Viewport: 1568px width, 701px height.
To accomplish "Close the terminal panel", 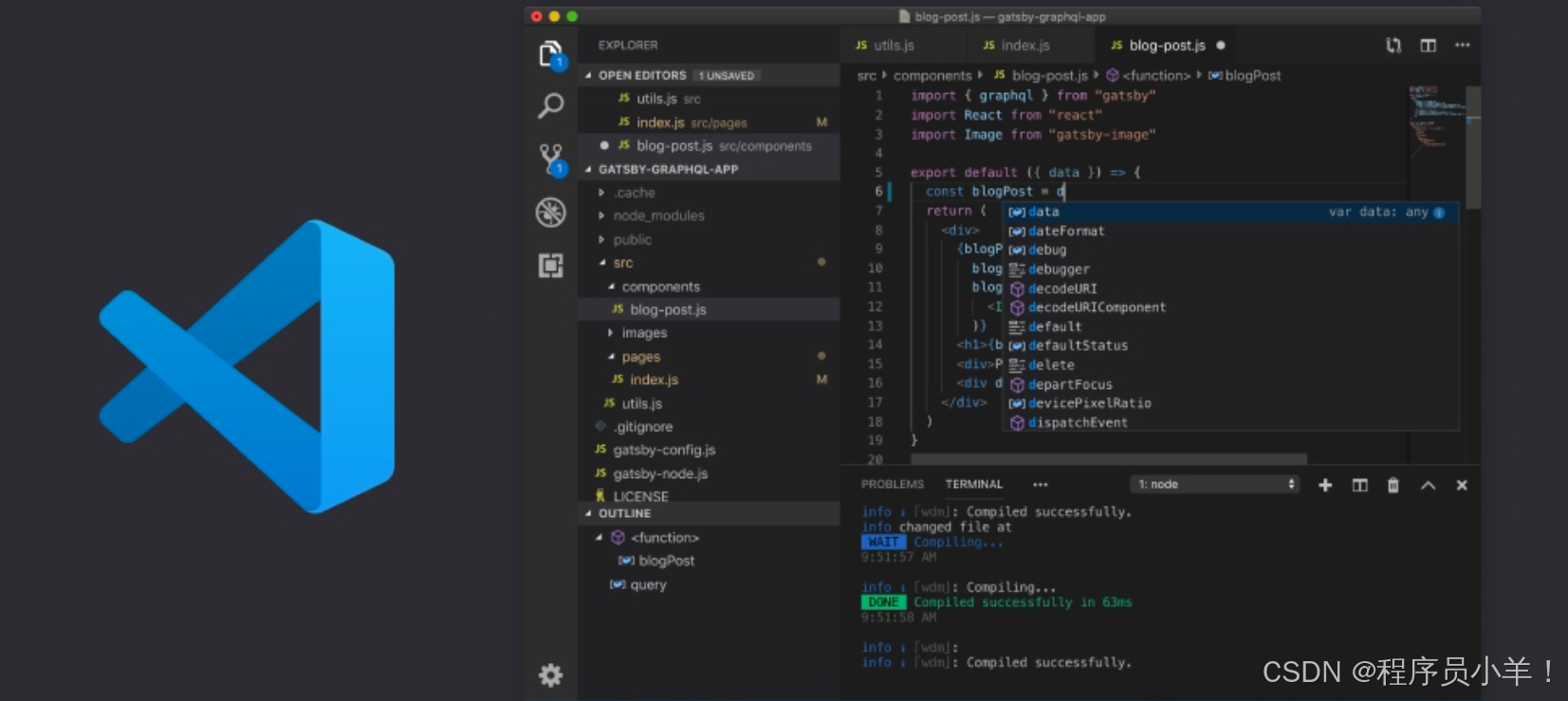I will pyautogui.click(x=1462, y=485).
